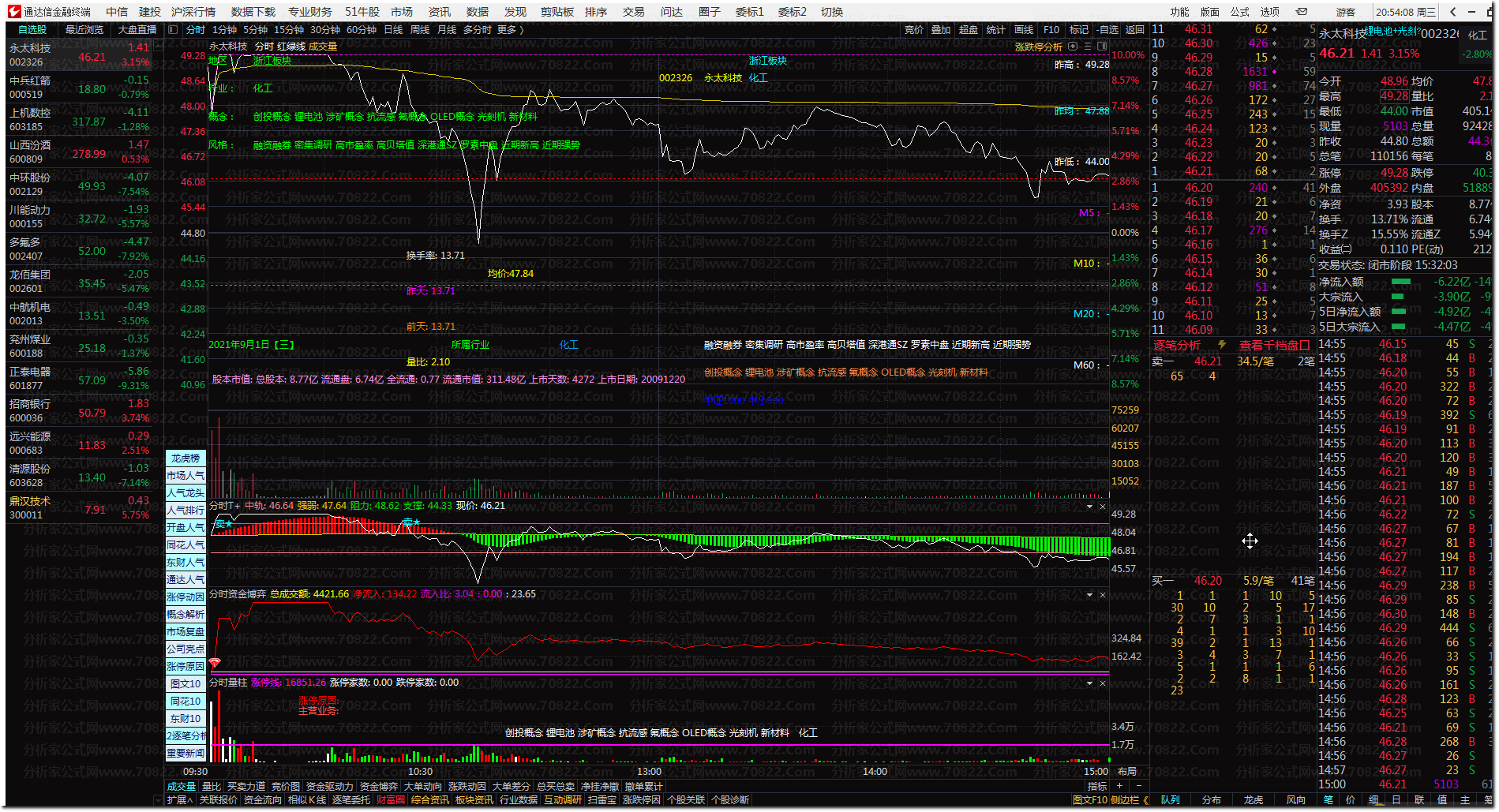Switch to 最近浏览 tab
The height and width of the screenshot is (812, 1499).
tap(84, 30)
